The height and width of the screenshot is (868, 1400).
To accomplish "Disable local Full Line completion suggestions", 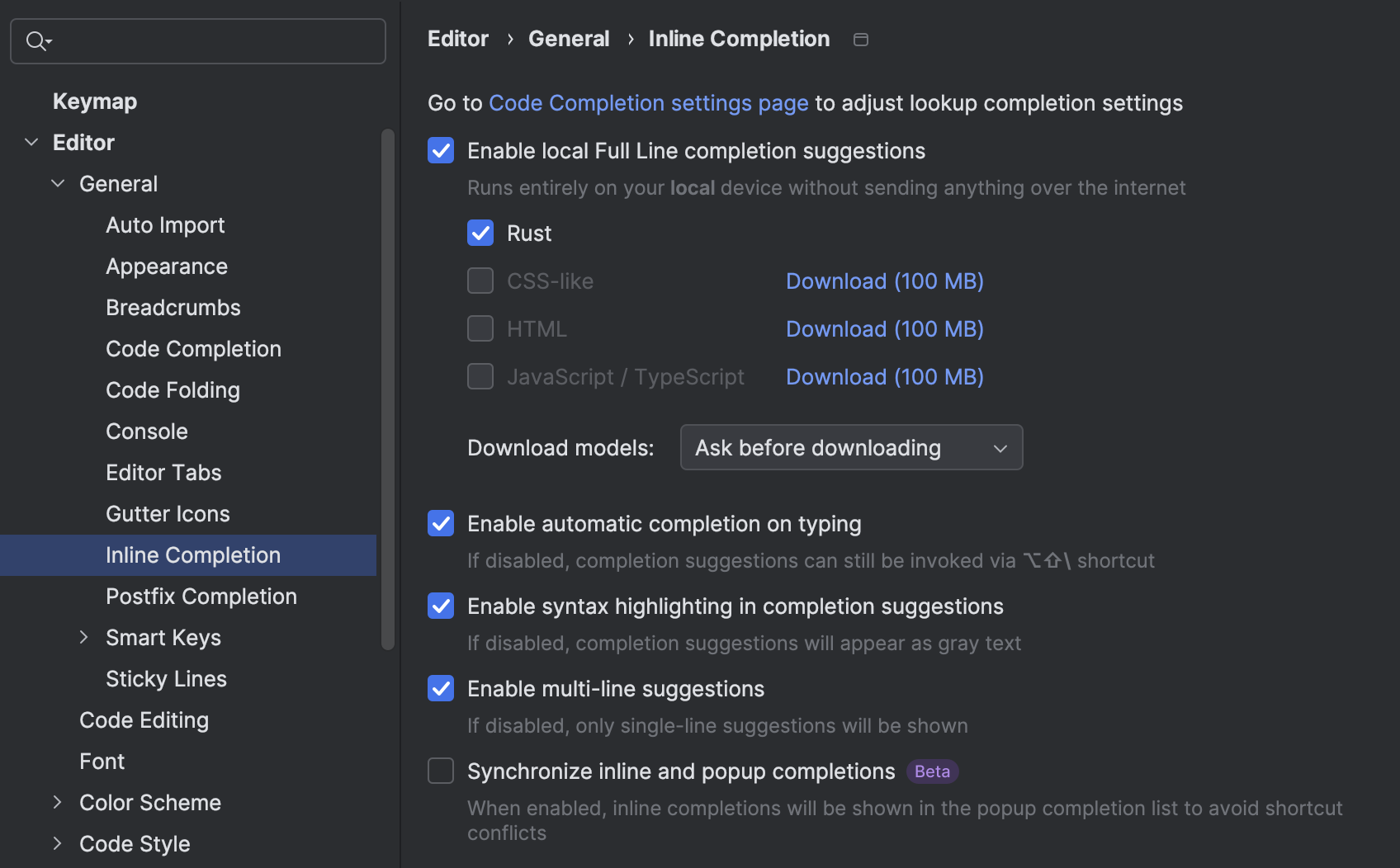I will [x=441, y=151].
